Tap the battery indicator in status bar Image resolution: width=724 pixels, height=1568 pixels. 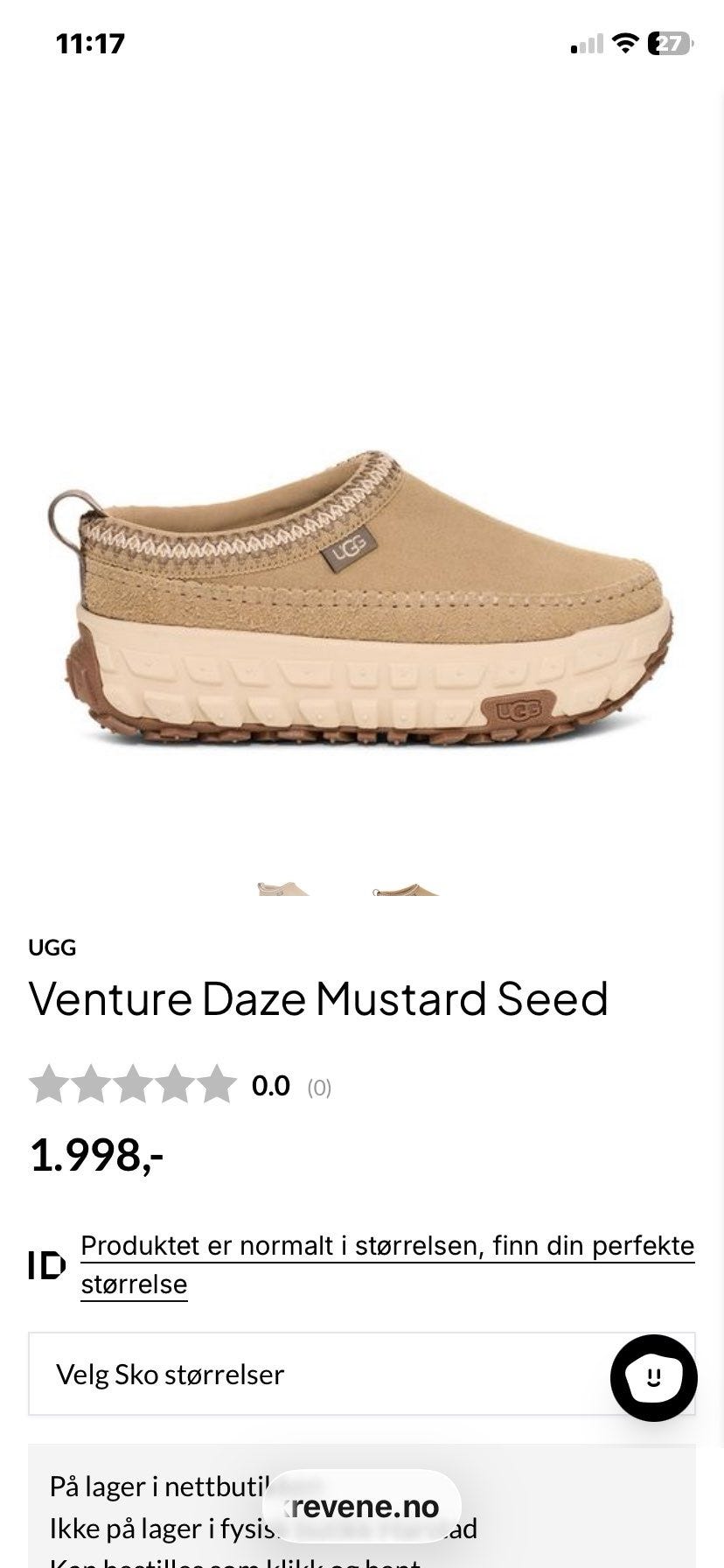click(671, 43)
